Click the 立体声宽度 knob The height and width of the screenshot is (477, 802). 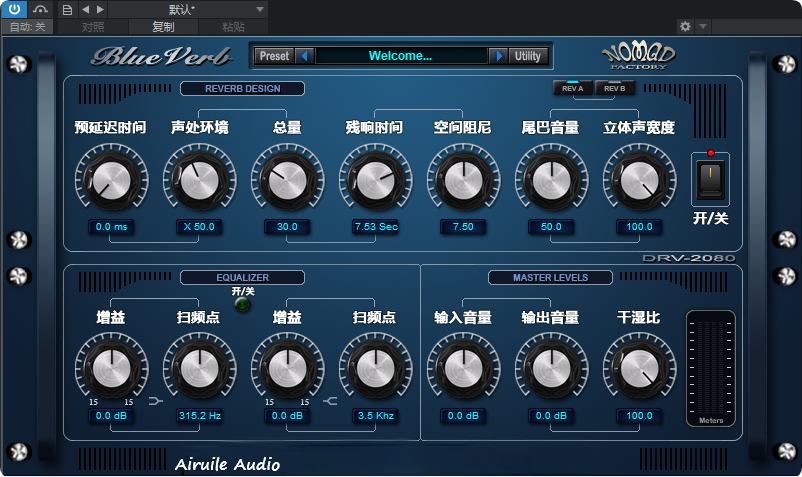[639, 180]
